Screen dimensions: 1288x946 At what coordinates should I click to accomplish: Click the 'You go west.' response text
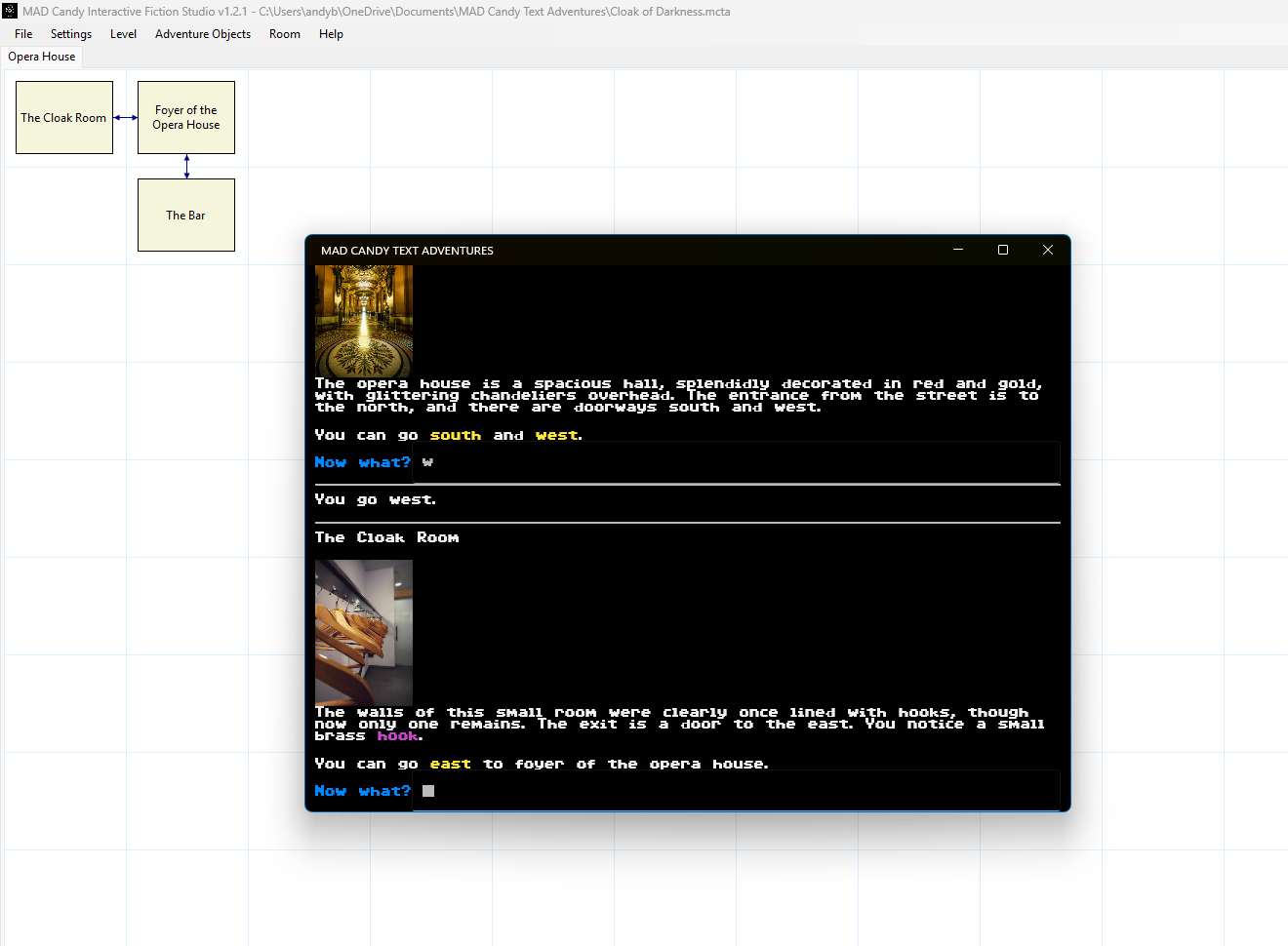click(x=376, y=499)
